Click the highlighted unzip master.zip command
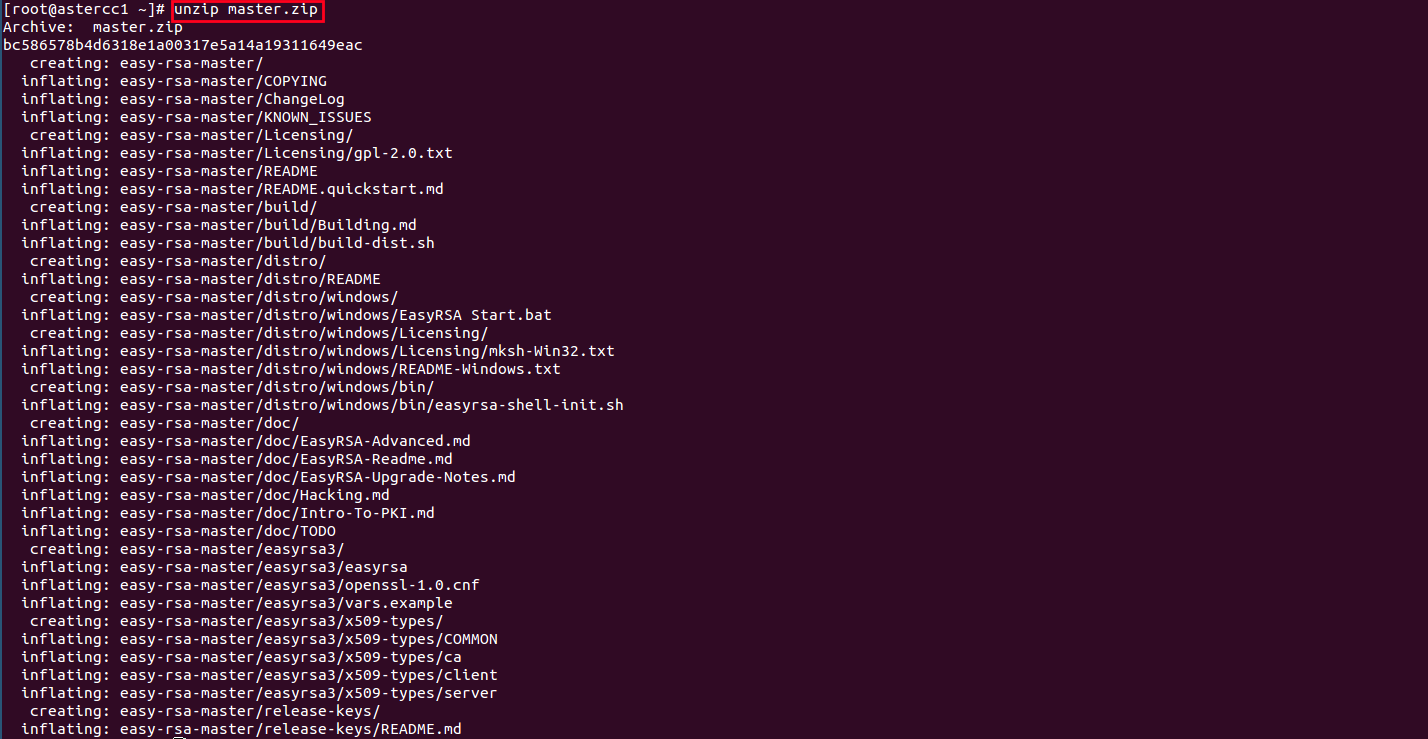The width and height of the screenshot is (1428, 739). pos(248,10)
